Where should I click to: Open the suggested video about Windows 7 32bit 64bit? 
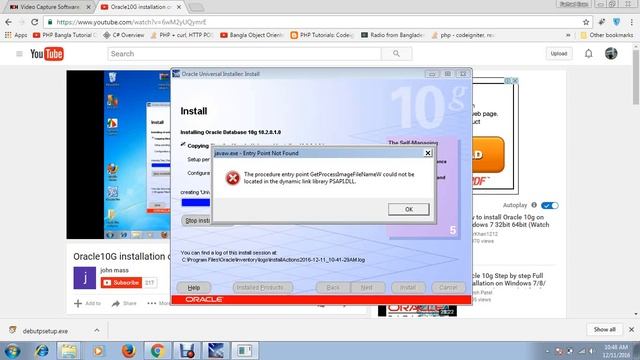coord(511,221)
